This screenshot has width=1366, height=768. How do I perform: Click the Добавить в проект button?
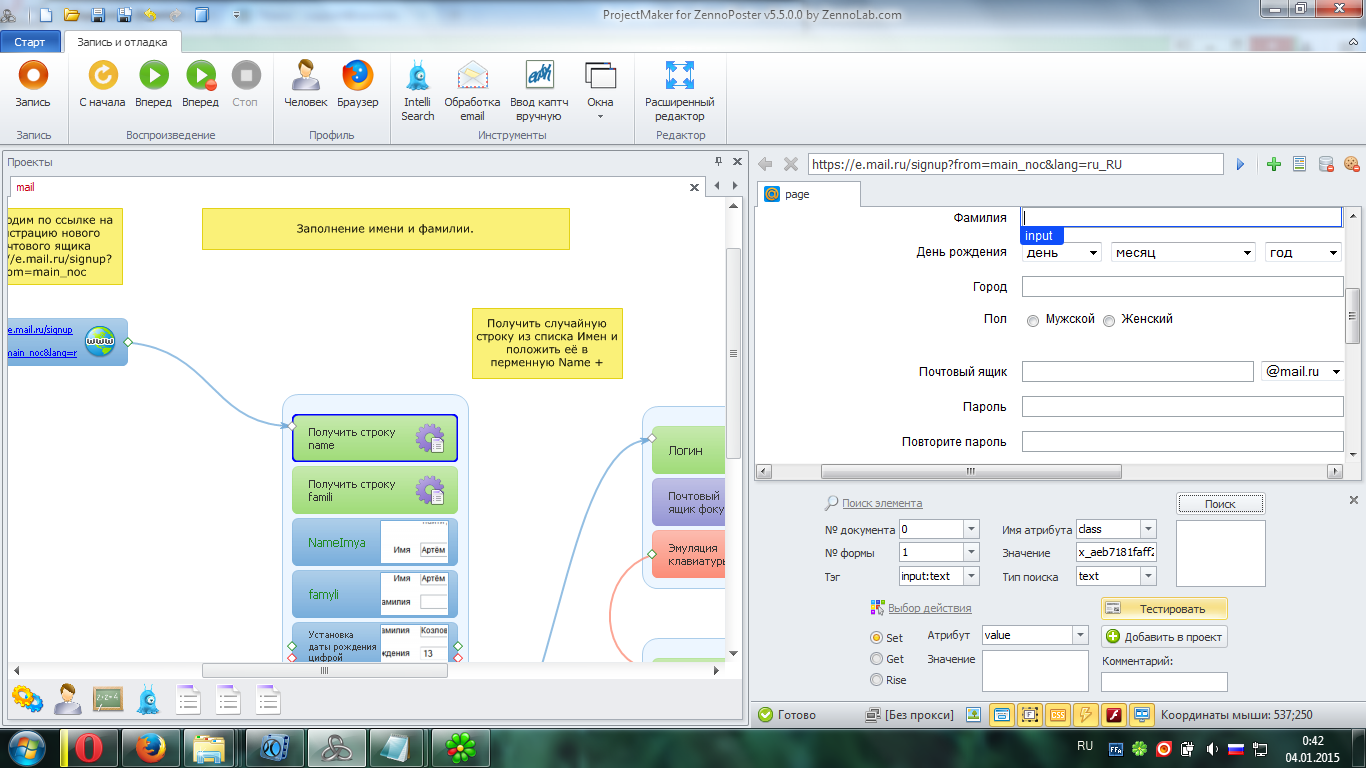(1164, 637)
